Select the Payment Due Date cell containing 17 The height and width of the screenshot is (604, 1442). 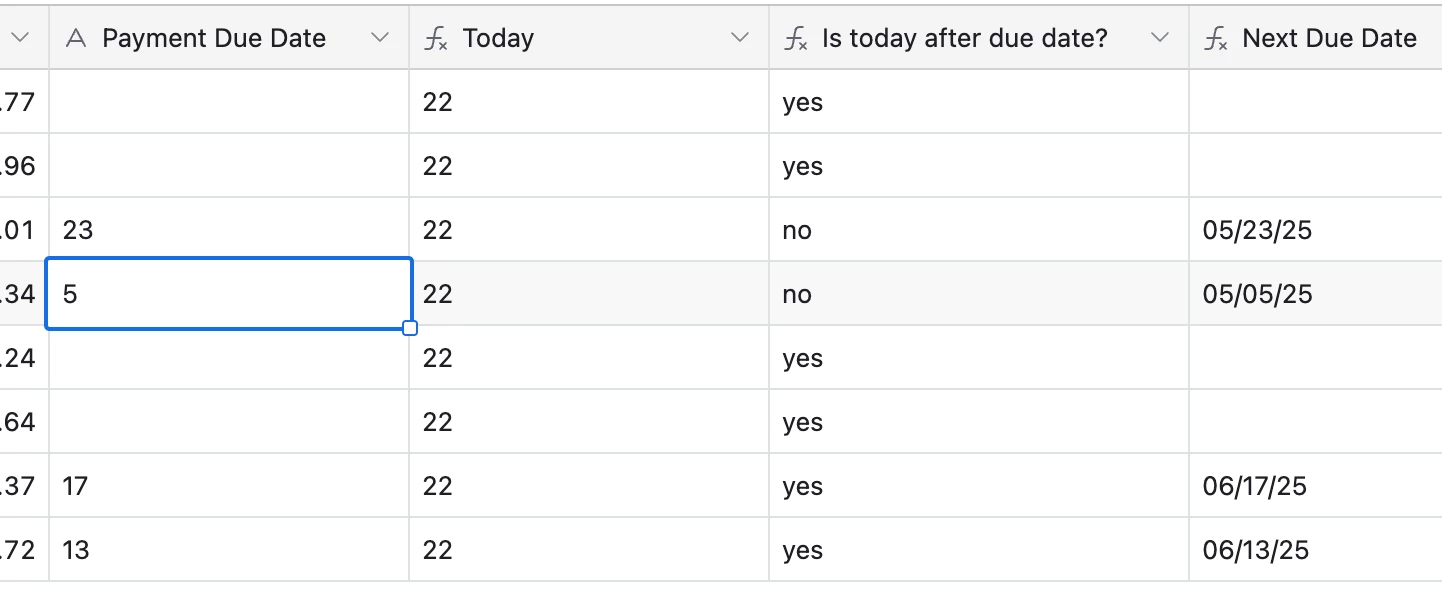tap(229, 486)
